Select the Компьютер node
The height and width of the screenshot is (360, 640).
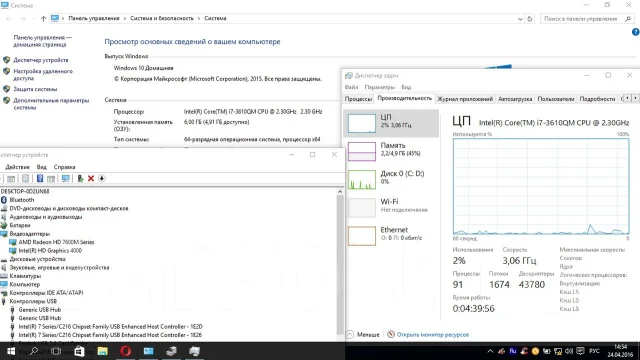pyautogui.click(x=25, y=284)
